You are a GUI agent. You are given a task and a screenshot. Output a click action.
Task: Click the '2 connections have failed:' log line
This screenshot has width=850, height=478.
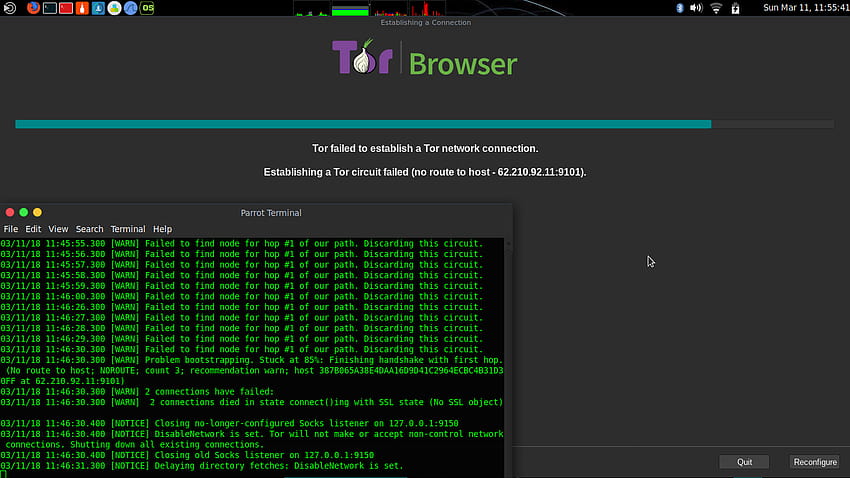(137, 392)
